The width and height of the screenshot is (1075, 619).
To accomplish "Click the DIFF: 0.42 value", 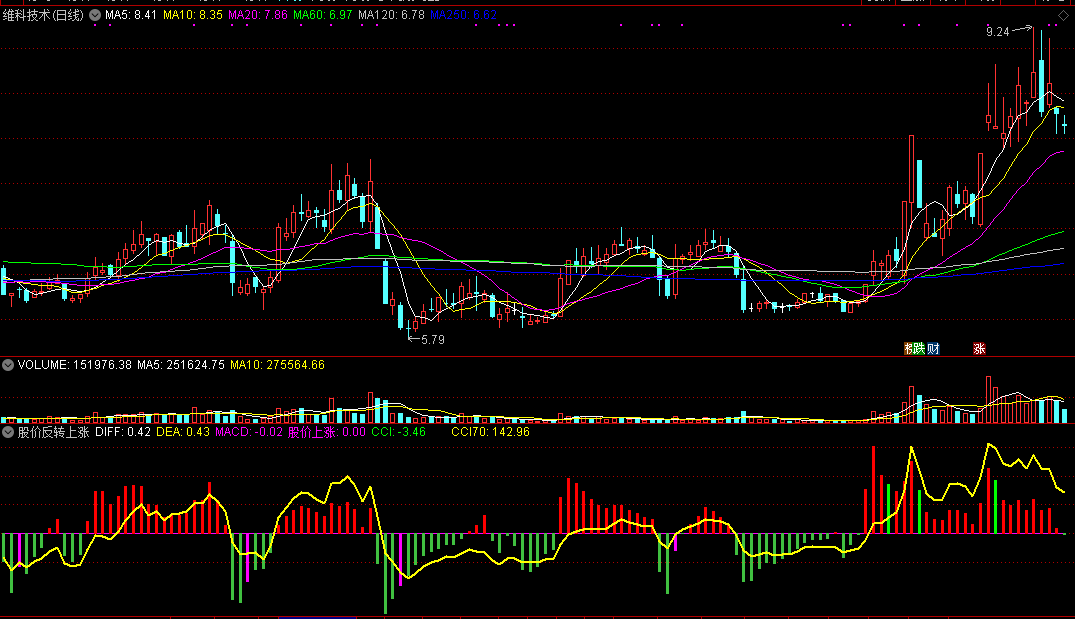I will point(123,432).
